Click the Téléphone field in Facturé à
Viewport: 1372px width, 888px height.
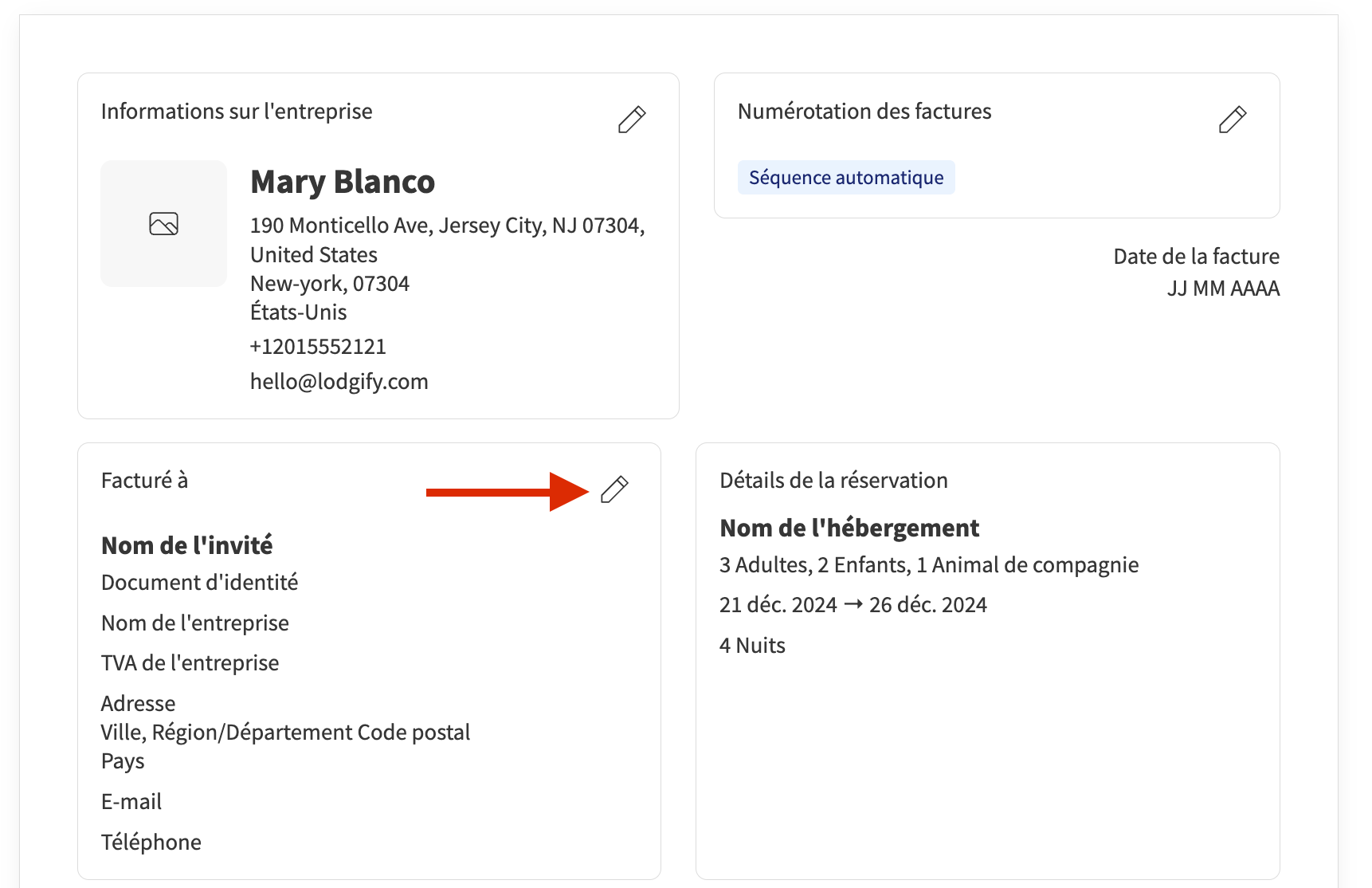[x=151, y=843]
